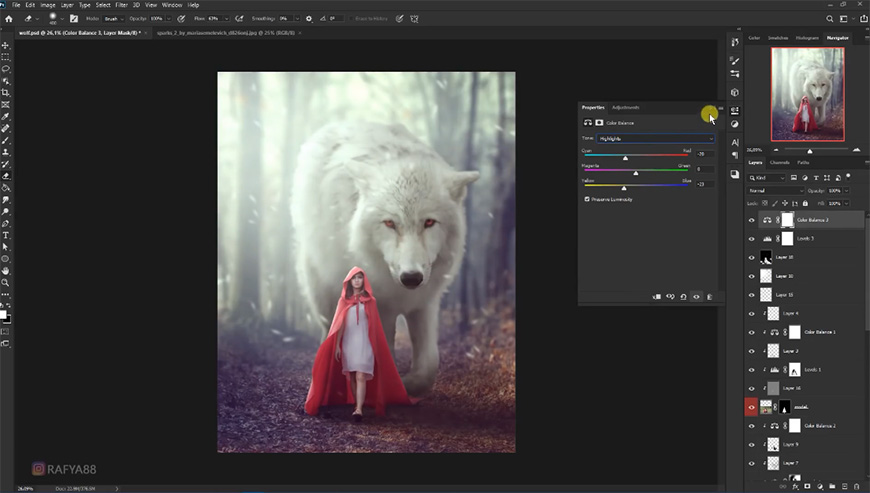Image resolution: width=870 pixels, height=493 pixels.
Task: Click the Magenta-Green slider handle
Action: tap(636, 173)
